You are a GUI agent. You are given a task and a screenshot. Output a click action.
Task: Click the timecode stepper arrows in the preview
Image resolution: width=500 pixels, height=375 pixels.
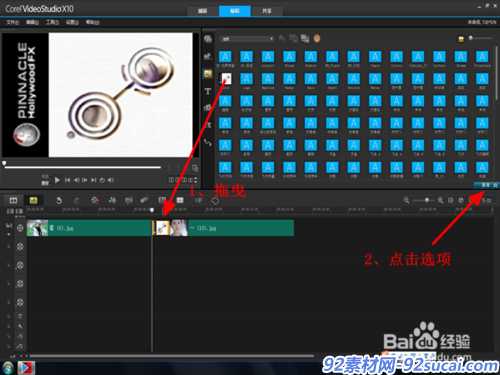click(x=195, y=180)
